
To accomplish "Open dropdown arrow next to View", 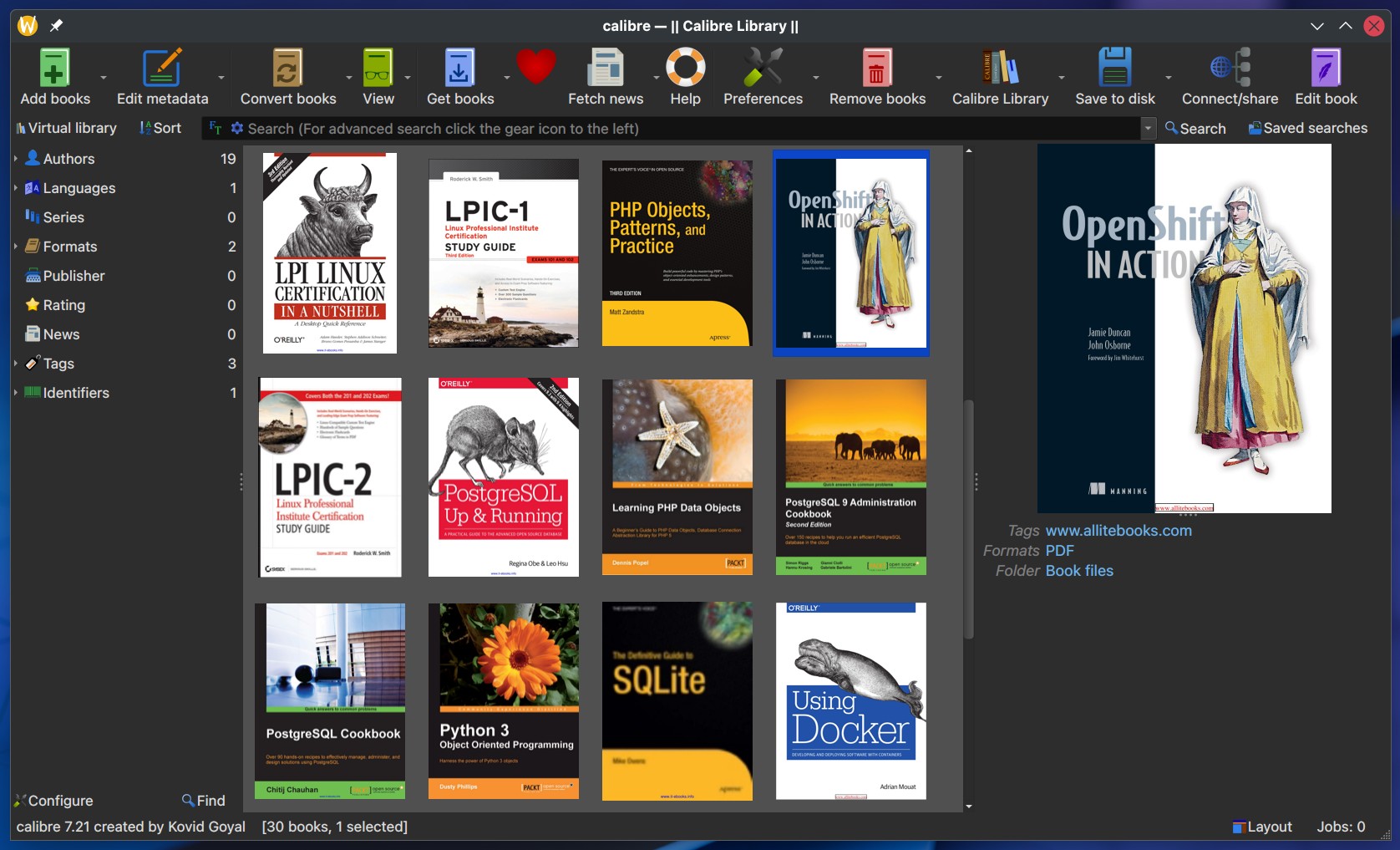I will click(x=408, y=78).
